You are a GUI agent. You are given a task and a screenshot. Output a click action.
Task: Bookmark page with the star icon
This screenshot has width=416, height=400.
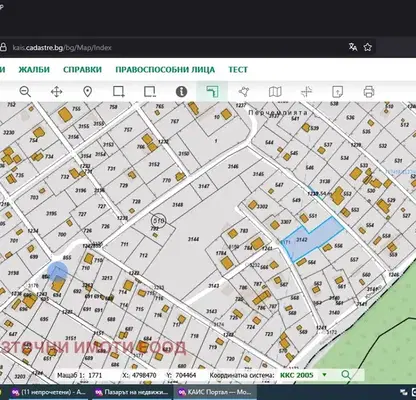tap(368, 47)
